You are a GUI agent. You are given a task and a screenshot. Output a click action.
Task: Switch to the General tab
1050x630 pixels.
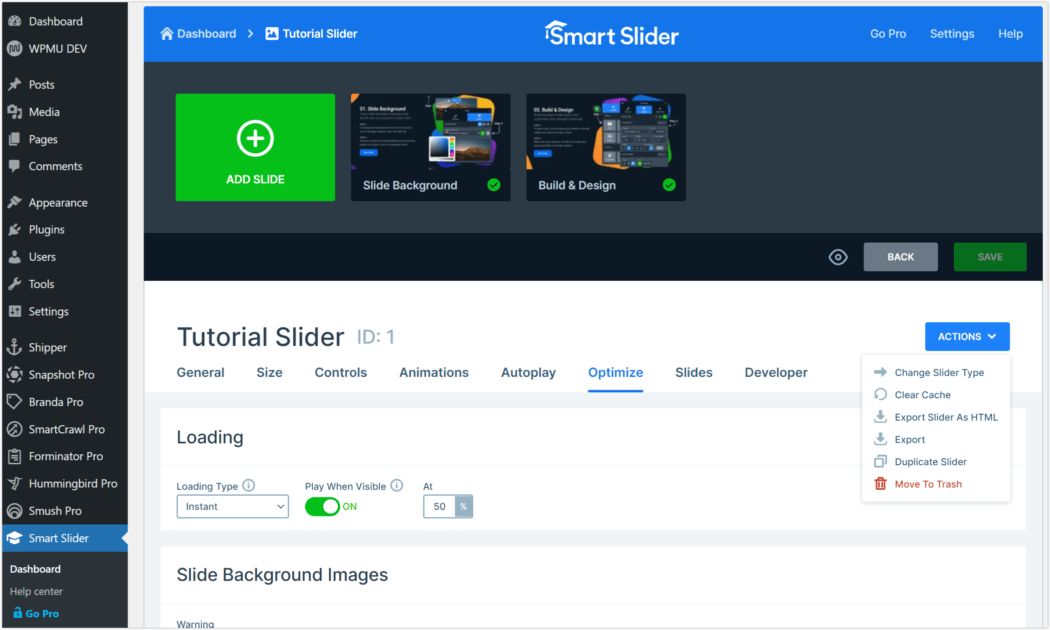click(x=200, y=373)
